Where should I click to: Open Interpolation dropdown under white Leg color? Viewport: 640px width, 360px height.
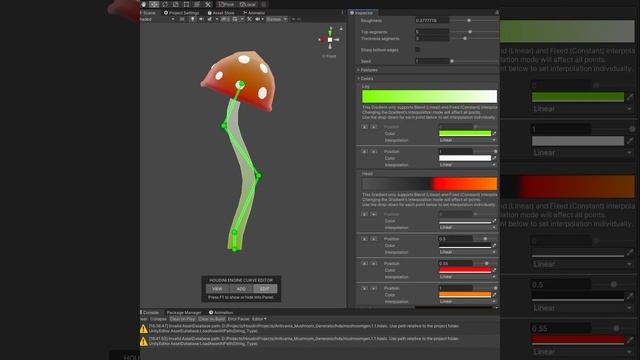467,164
